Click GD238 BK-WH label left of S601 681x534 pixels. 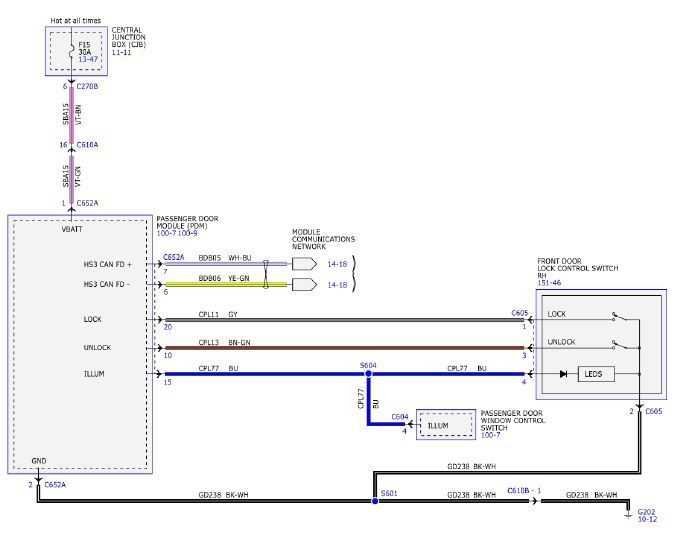click(223, 494)
